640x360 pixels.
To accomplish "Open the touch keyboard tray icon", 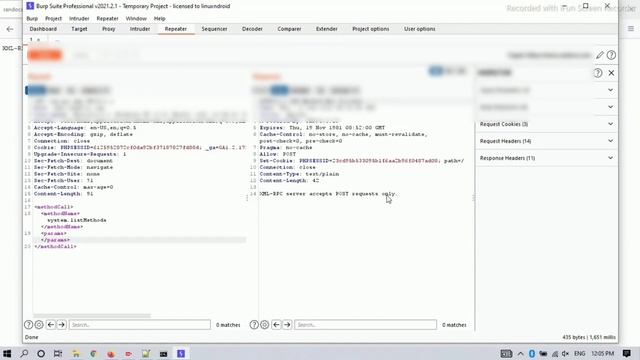I will pos(506,353).
